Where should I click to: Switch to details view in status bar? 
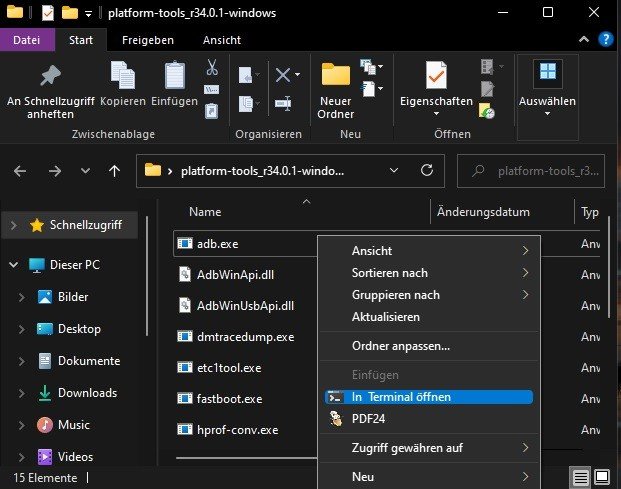581,476
